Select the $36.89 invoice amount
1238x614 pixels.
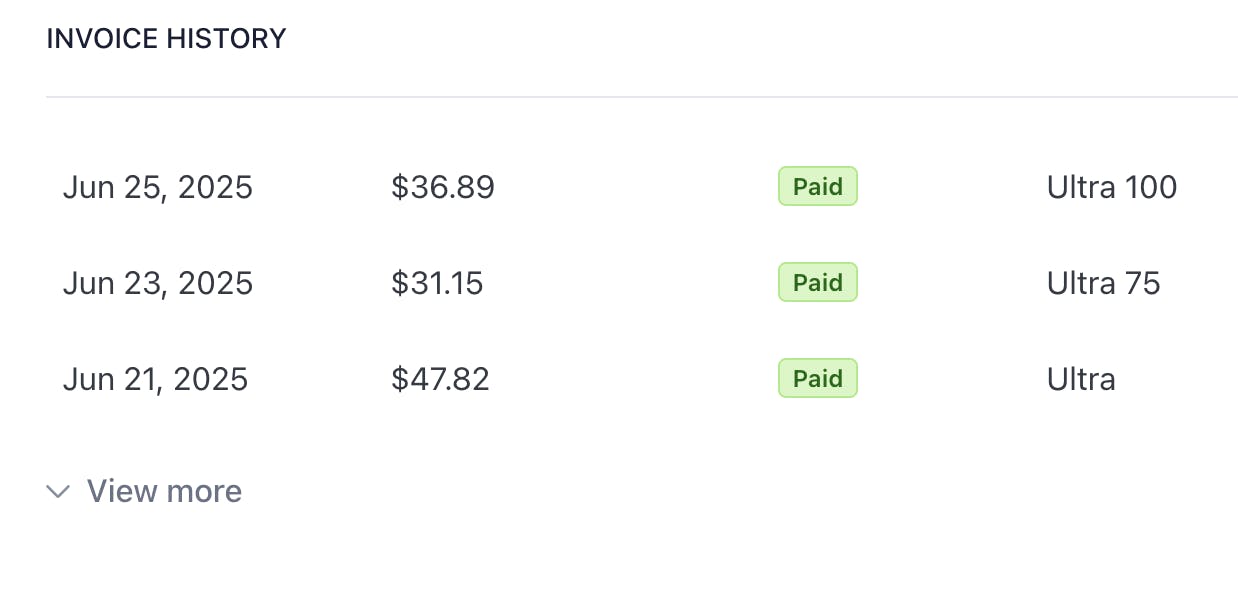point(443,187)
